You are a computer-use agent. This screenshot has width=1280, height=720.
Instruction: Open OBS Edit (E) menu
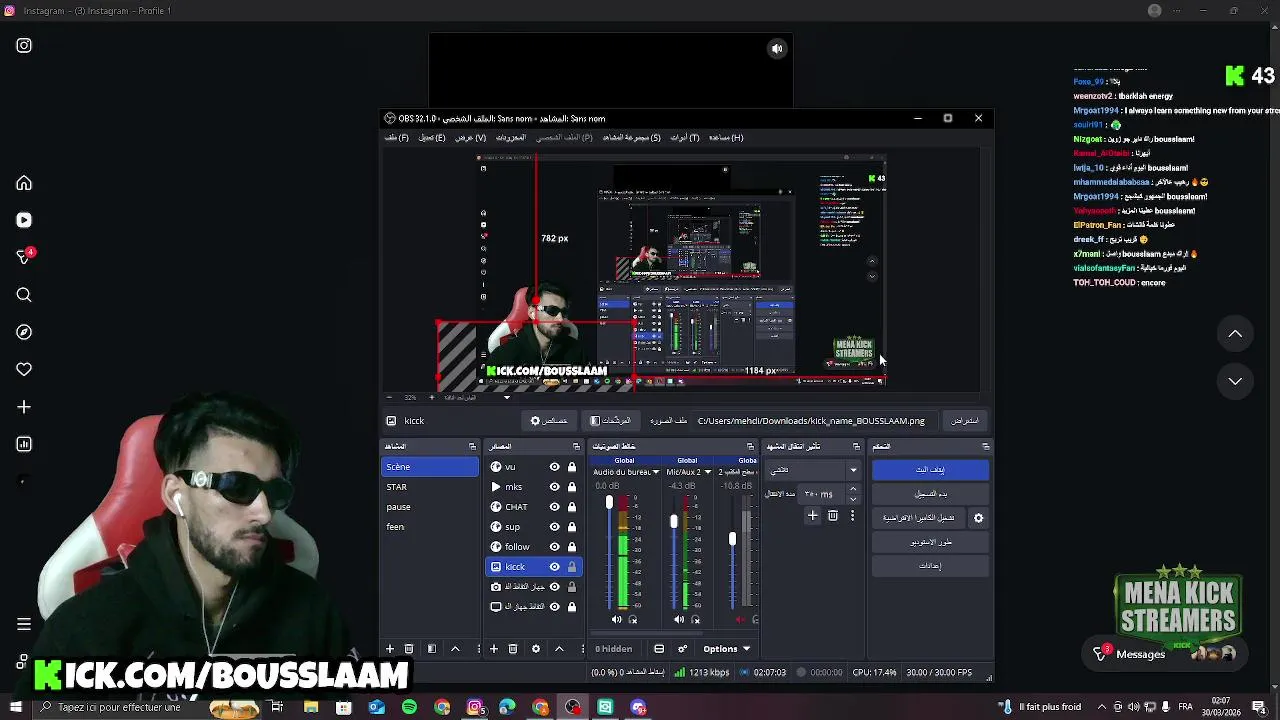pos(432,138)
